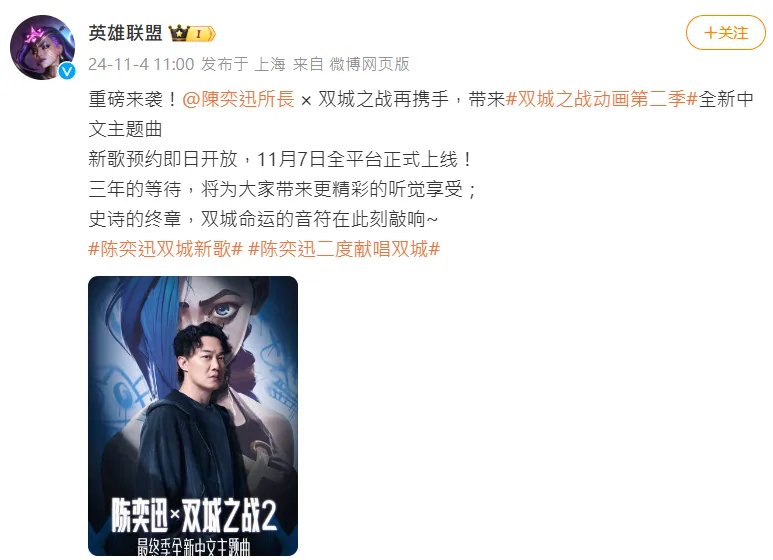Viewport: 773px width, 560px height.
Task: Click the 微博网页版 source link
Action: click(369, 64)
